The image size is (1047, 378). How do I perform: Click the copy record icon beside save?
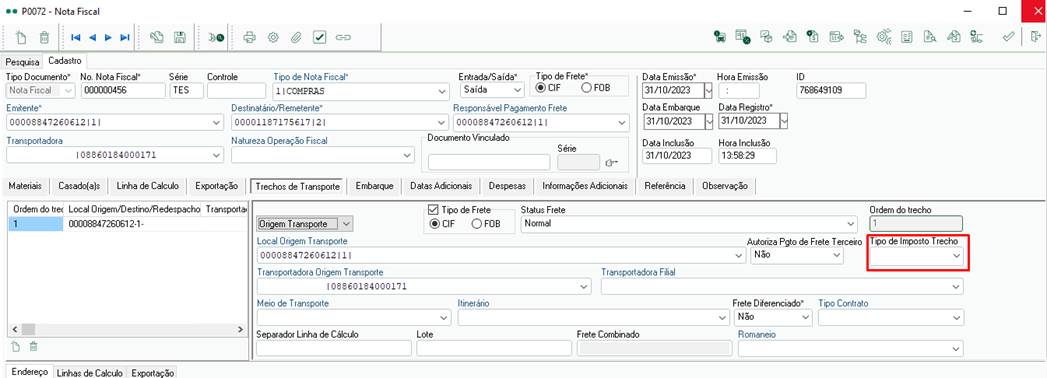point(157,37)
